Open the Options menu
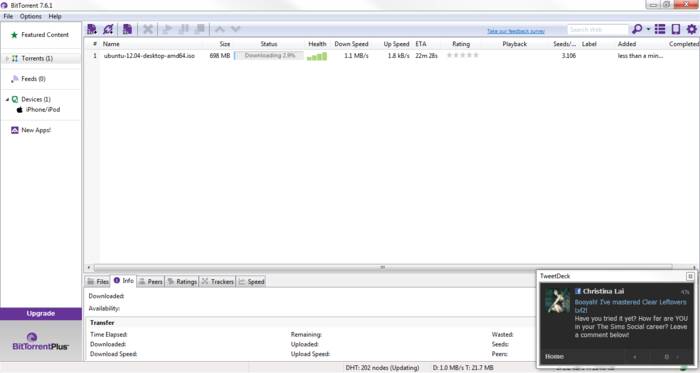The width and height of the screenshot is (700, 373). click(x=30, y=17)
